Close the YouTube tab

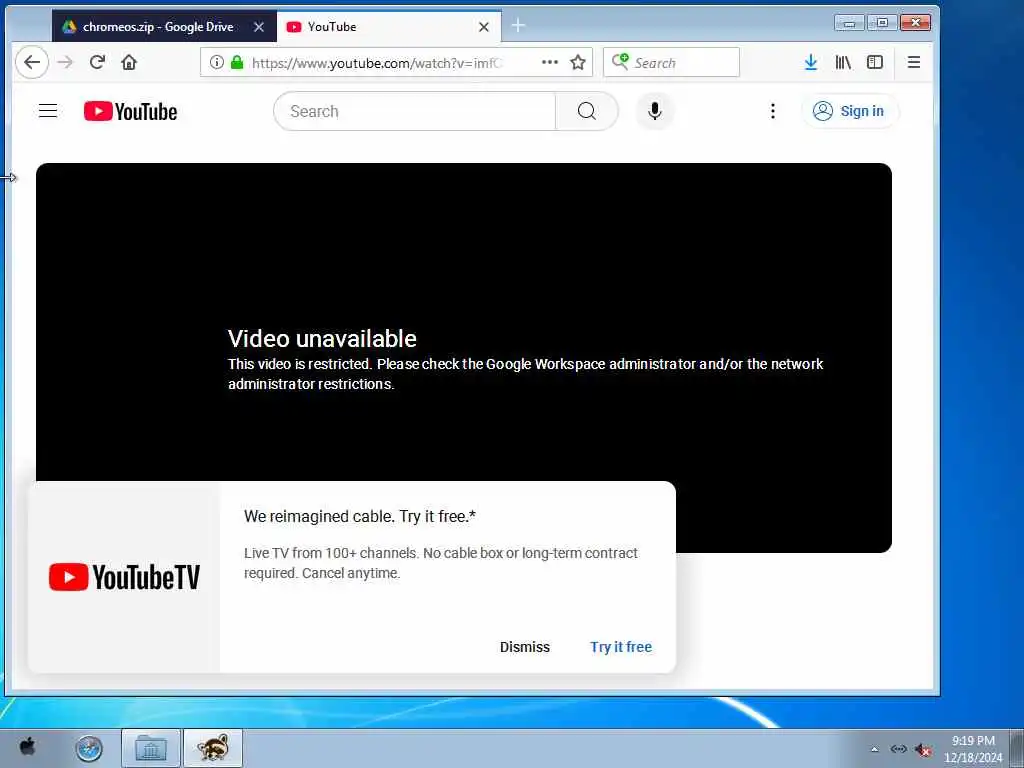[x=483, y=27]
